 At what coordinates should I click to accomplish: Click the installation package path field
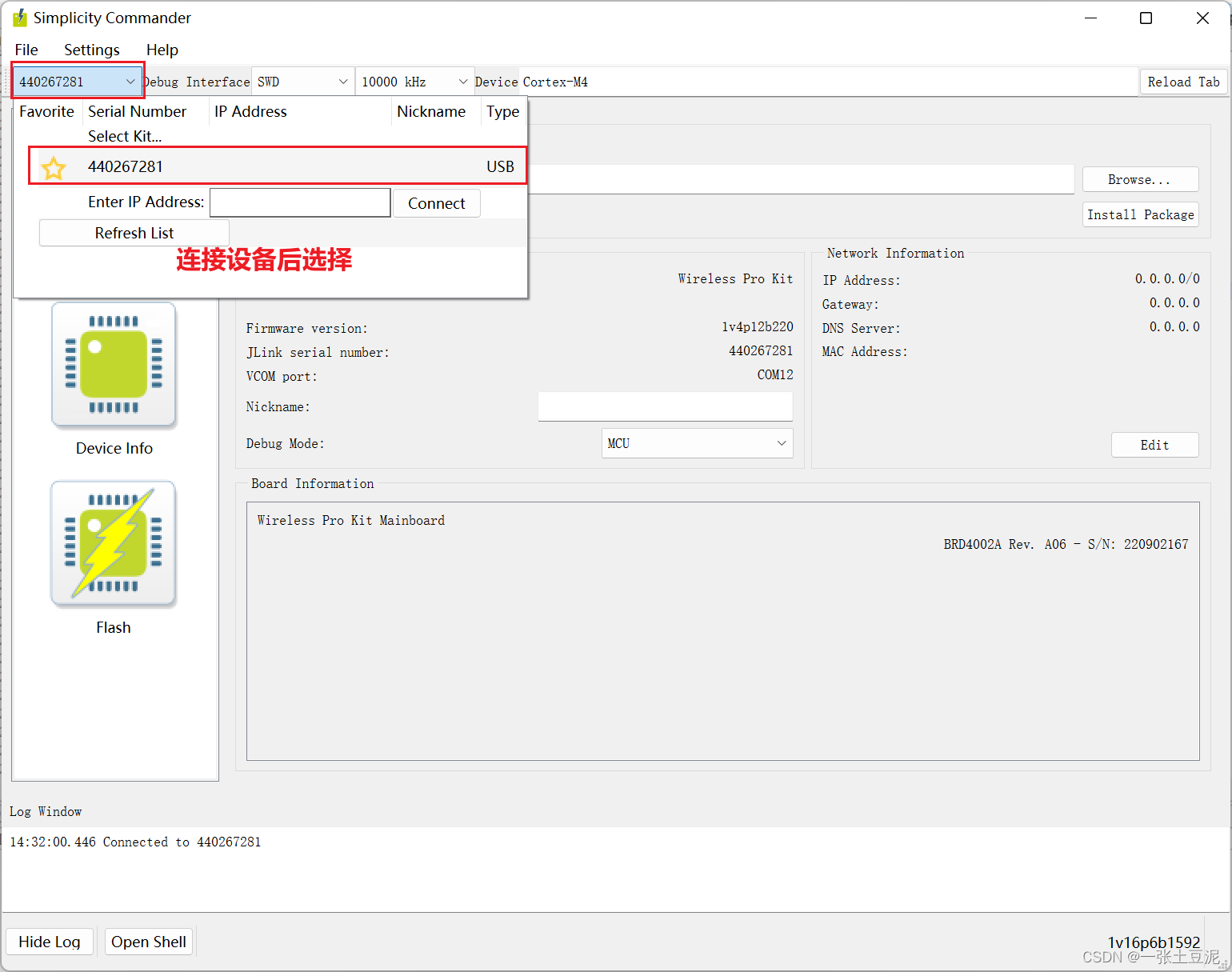[x=800, y=179]
